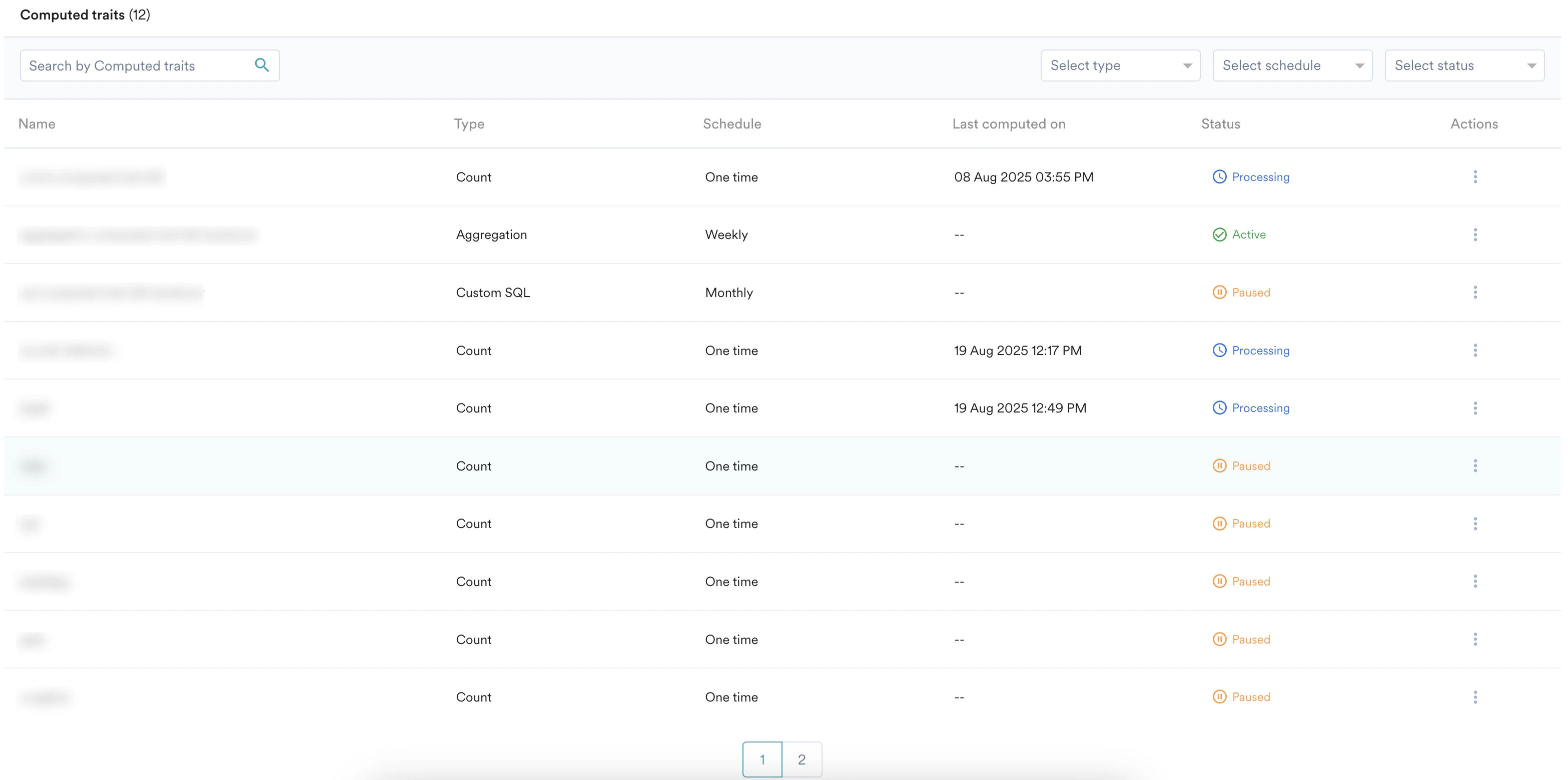Go to page 2 of the table
1568x780 pixels.
[x=802, y=758]
